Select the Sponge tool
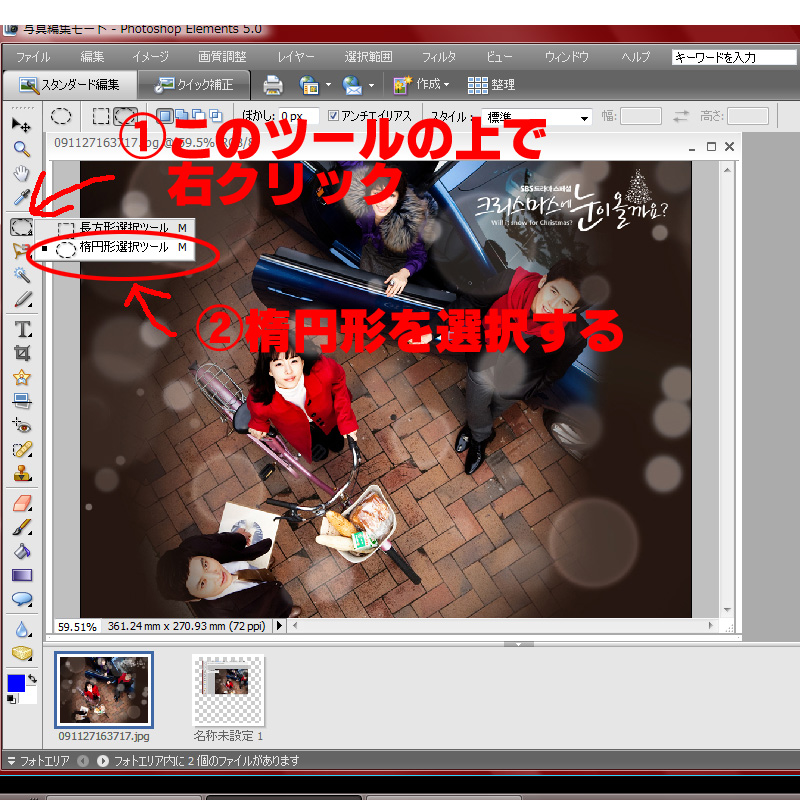 pyautogui.click(x=22, y=653)
